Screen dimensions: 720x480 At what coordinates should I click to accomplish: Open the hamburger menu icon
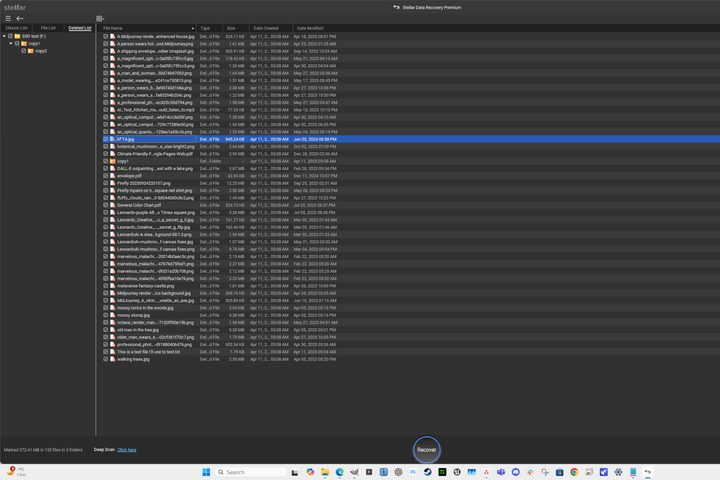pyautogui.click(x=8, y=18)
